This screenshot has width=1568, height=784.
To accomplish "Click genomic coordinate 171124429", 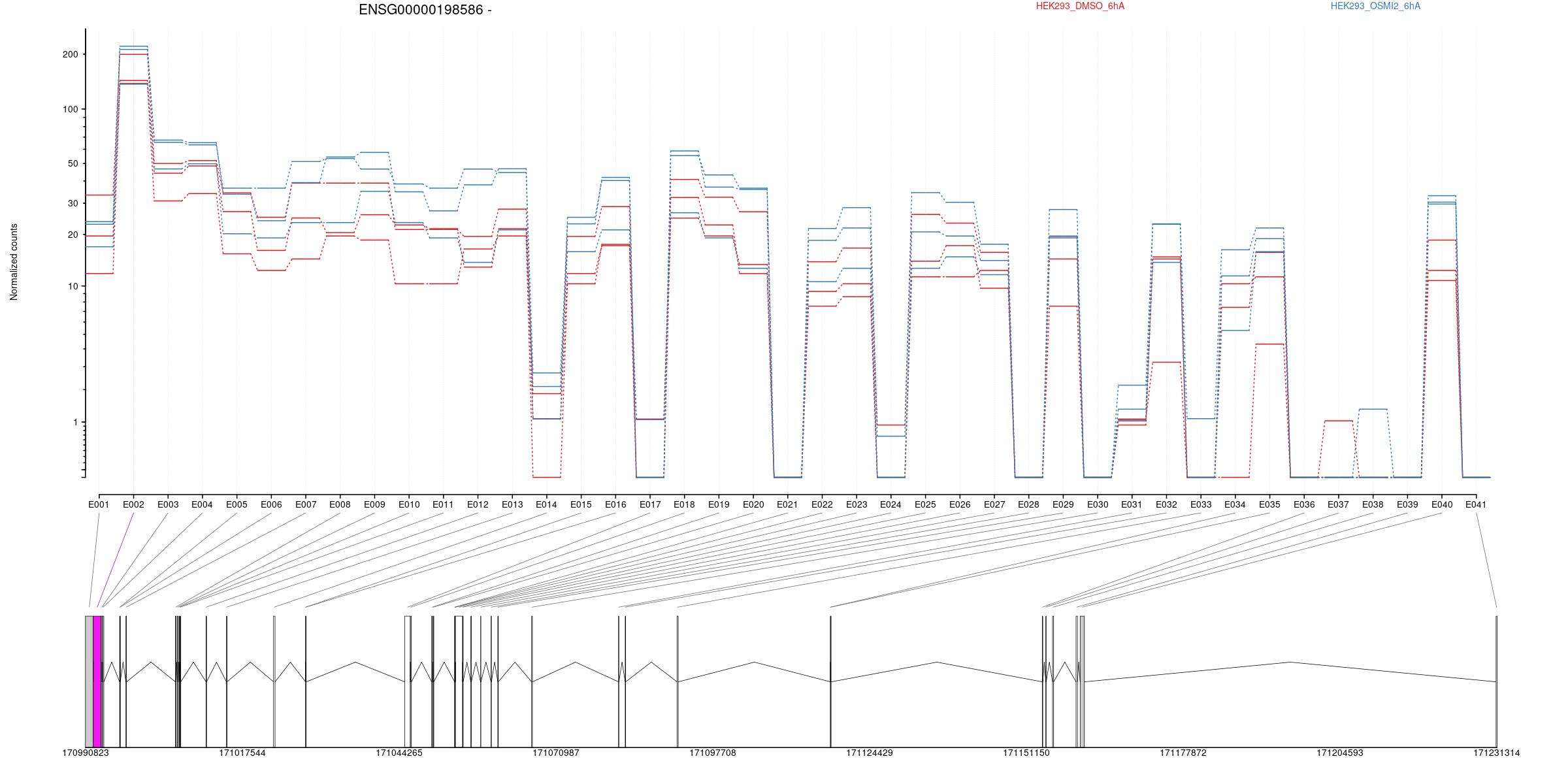I will (870, 753).
